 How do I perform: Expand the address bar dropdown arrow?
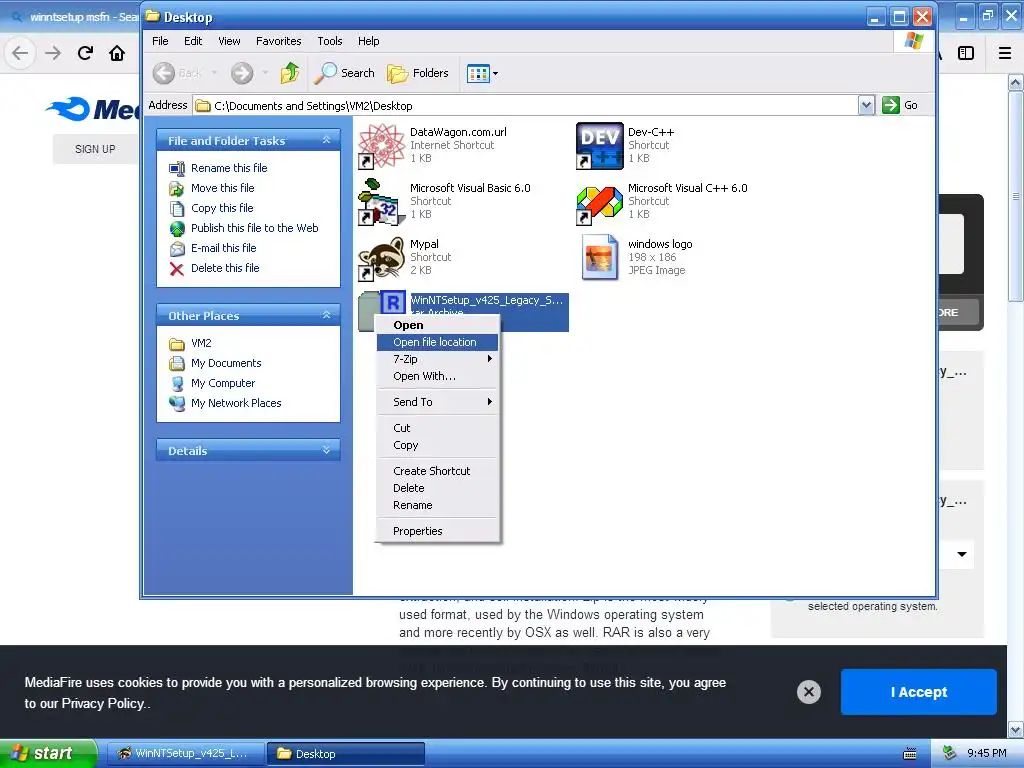pyautogui.click(x=866, y=105)
